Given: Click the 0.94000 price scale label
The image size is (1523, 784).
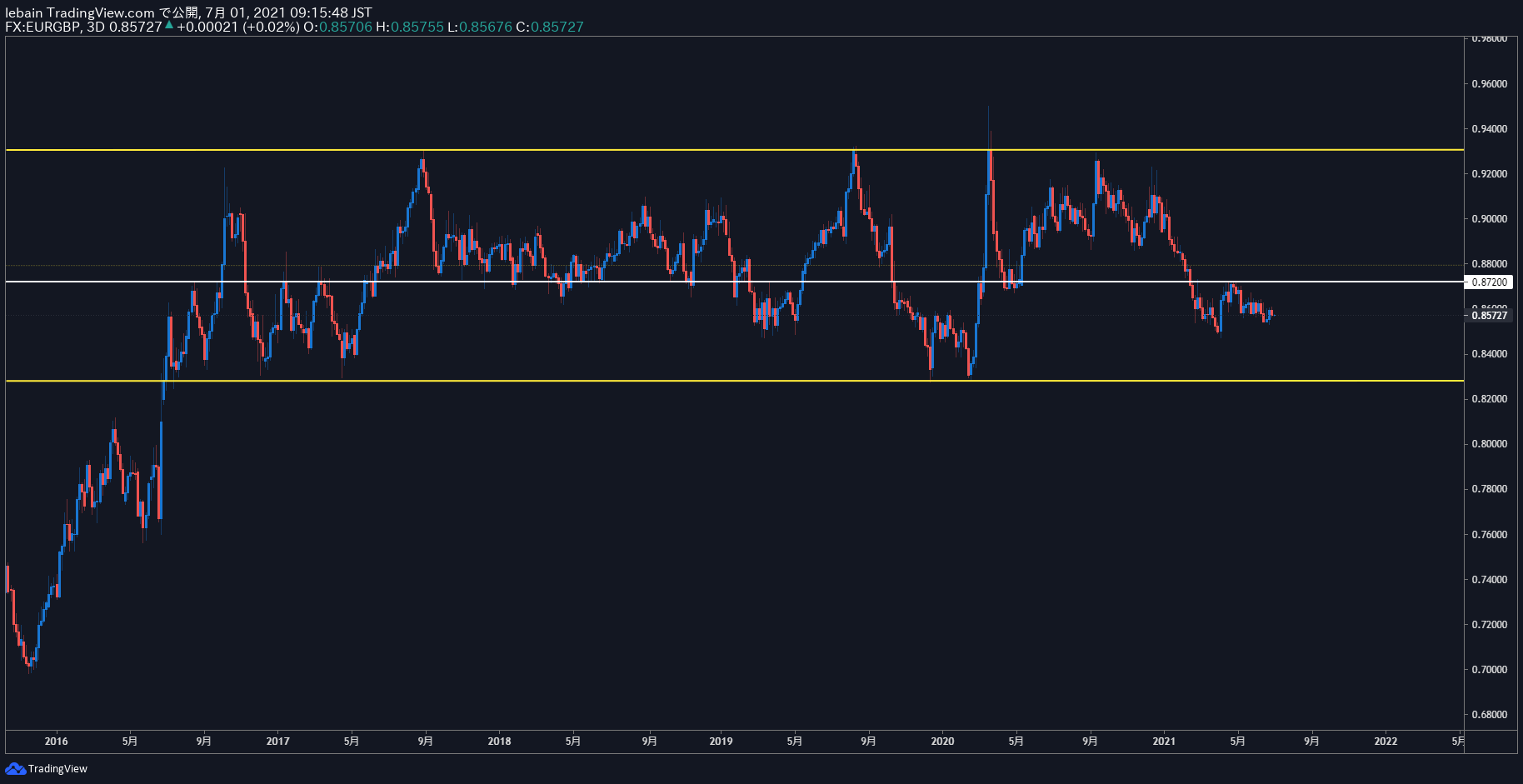Looking at the screenshot, I should point(1489,129).
